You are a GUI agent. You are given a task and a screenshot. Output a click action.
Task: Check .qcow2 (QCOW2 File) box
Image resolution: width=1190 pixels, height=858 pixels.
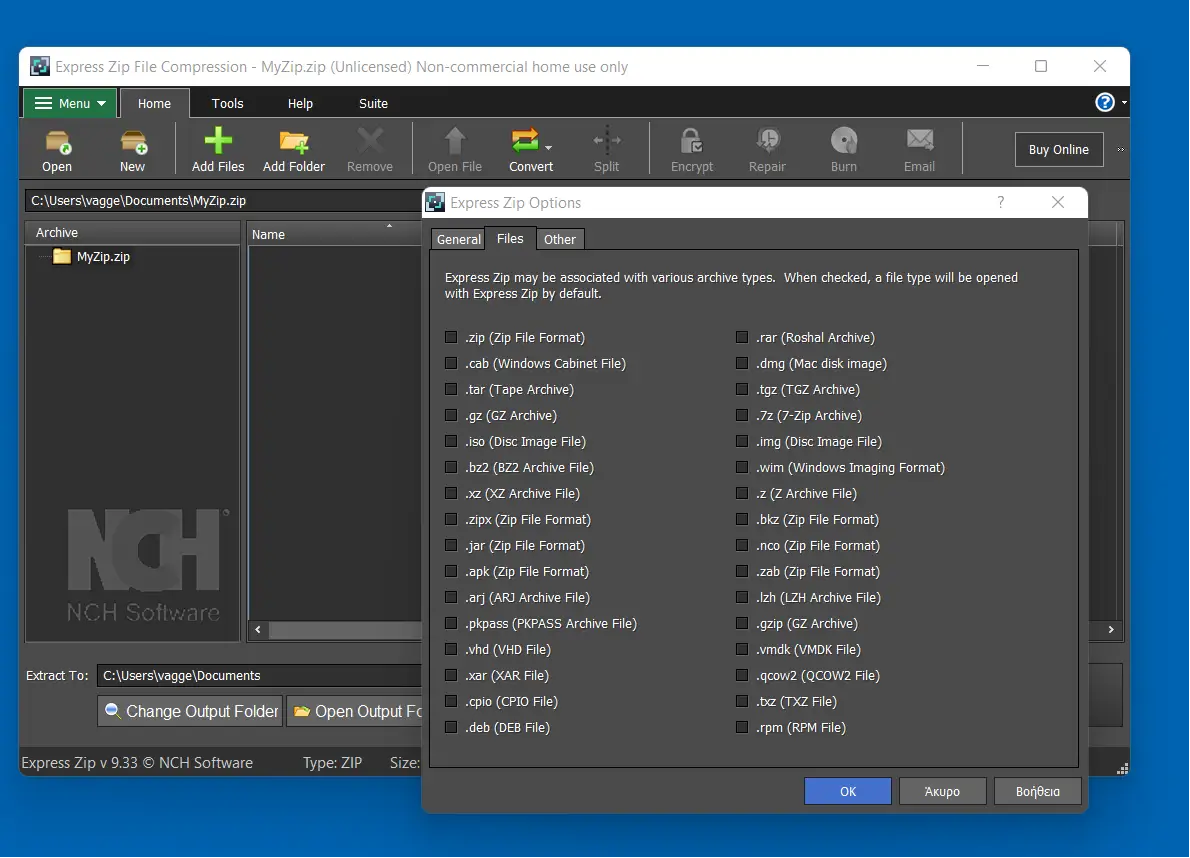[x=741, y=675]
